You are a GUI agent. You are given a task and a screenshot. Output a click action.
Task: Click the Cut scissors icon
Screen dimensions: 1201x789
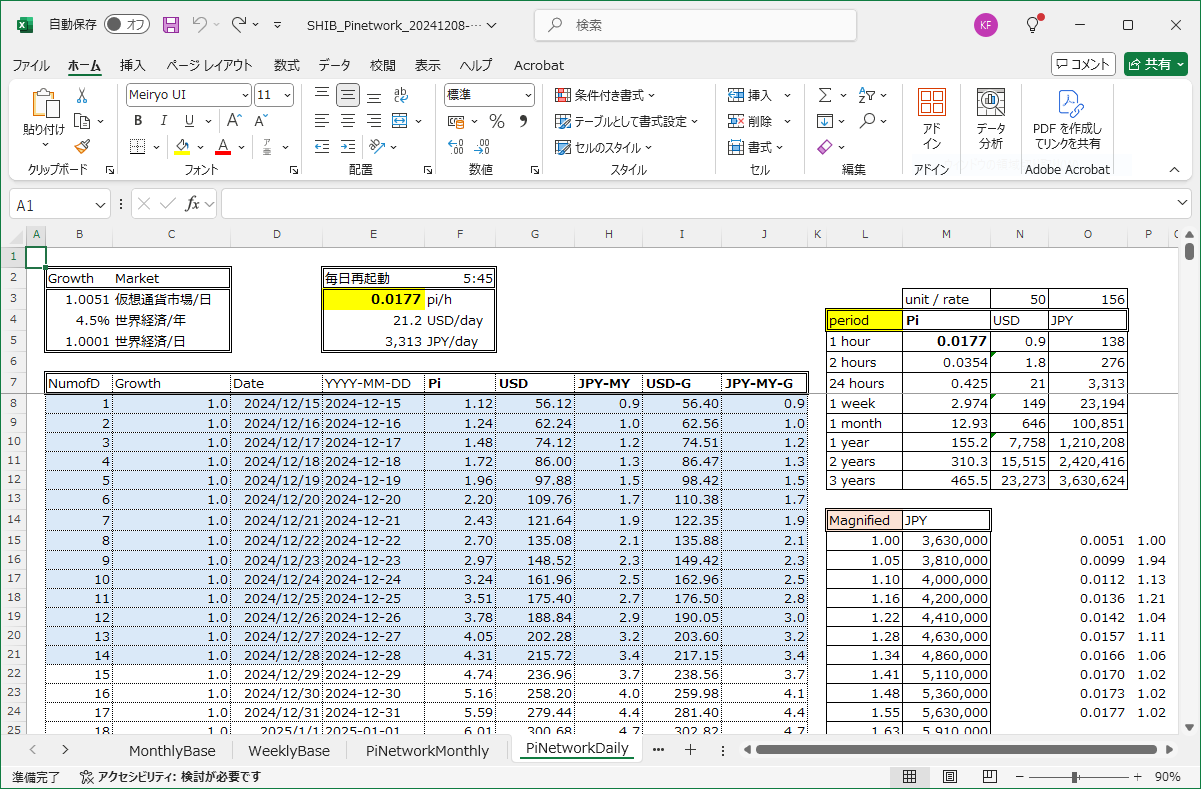point(82,95)
